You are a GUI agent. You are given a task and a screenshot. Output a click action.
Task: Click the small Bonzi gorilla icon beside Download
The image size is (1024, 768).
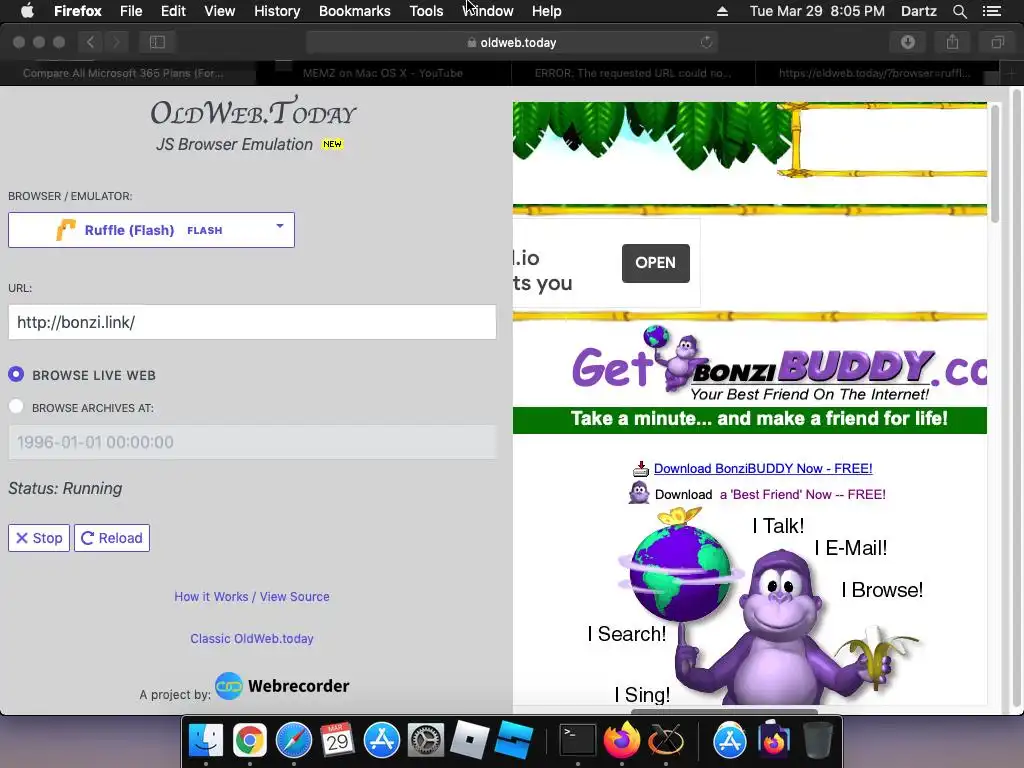[x=639, y=493]
